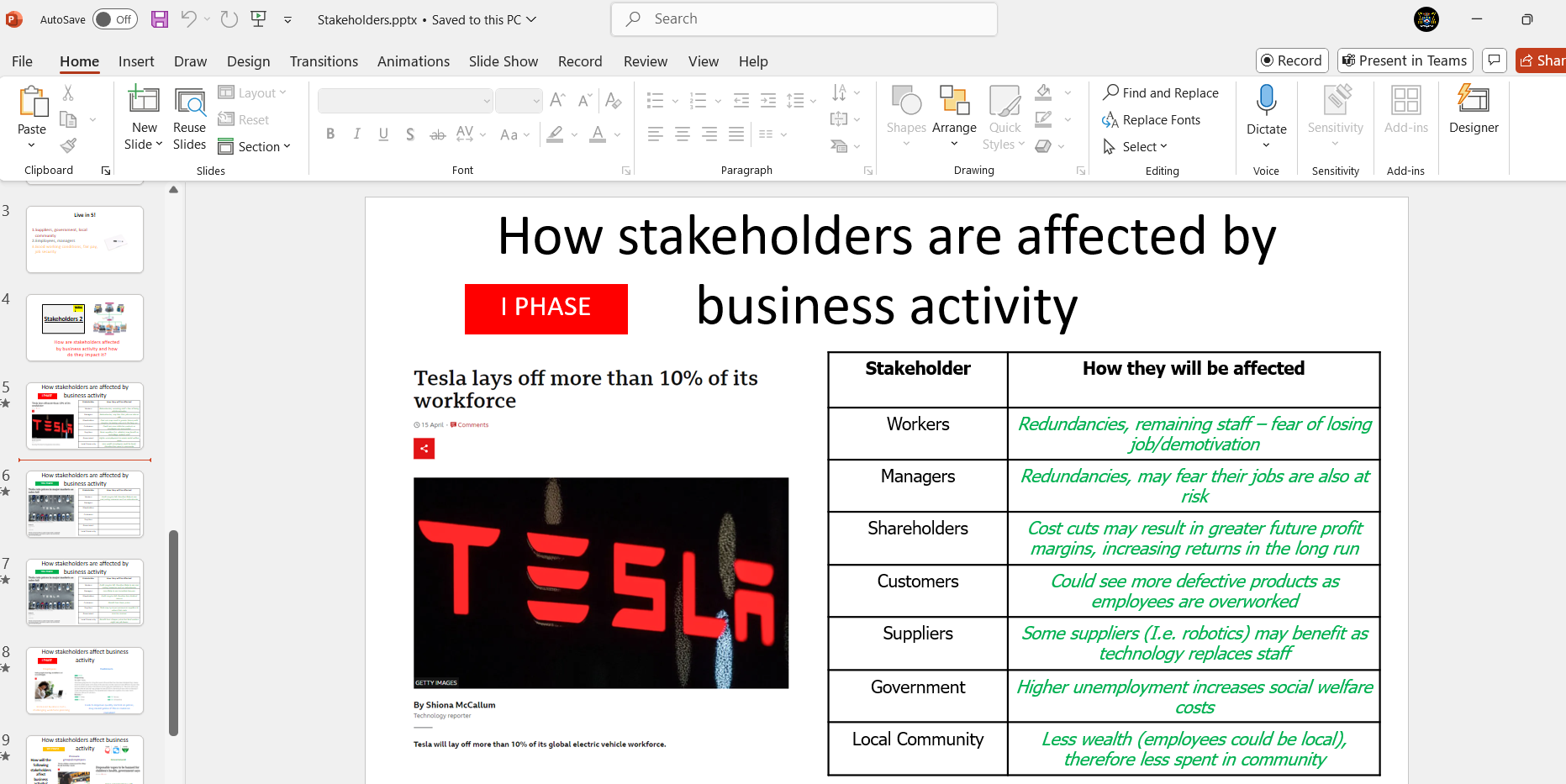Click the Copy icon
Screen dimensions: 1566x784
pyautogui.click(x=68, y=120)
